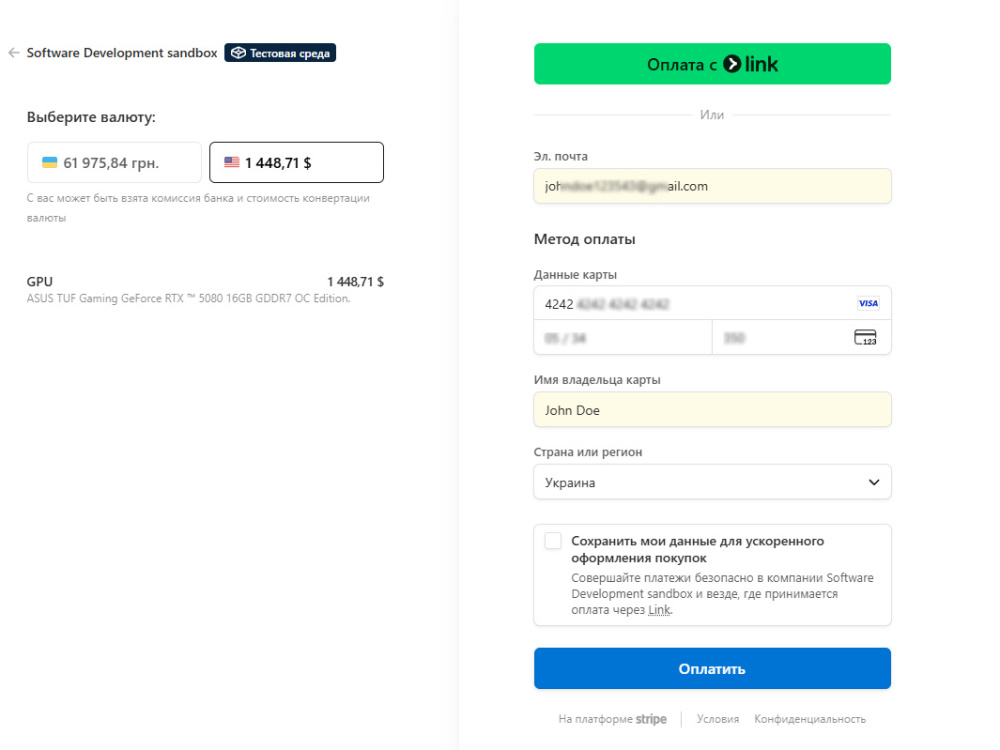
Task: Click the Software Development sandbox title
Action: (122, 53)
